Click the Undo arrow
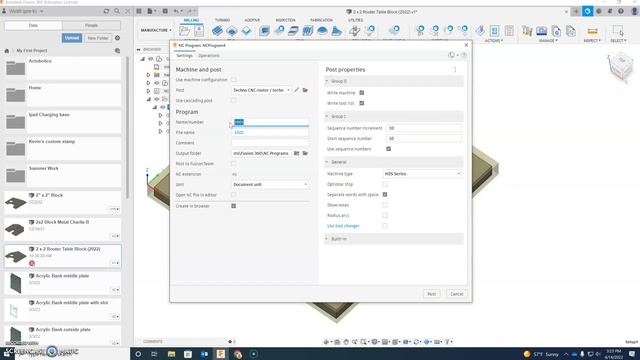The image size is (640, 360). 176,11
